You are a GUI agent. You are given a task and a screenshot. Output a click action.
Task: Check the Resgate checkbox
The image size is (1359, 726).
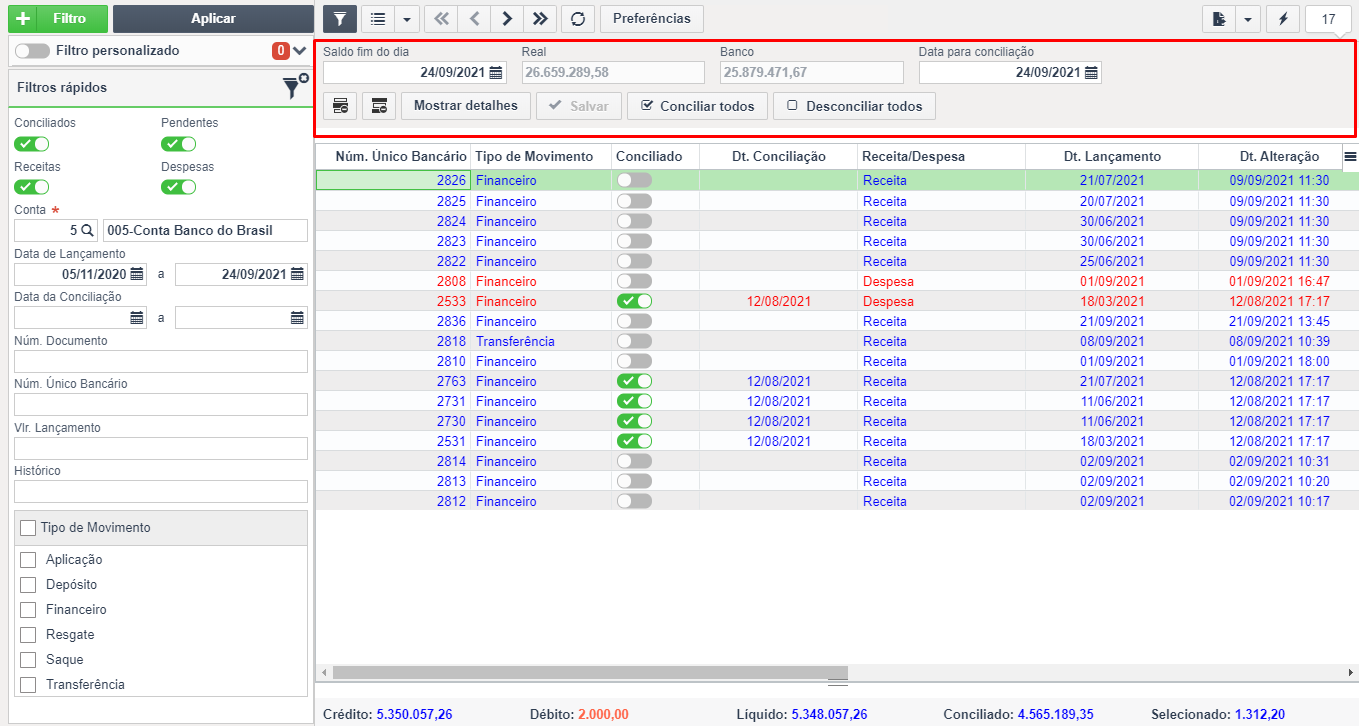28,635
